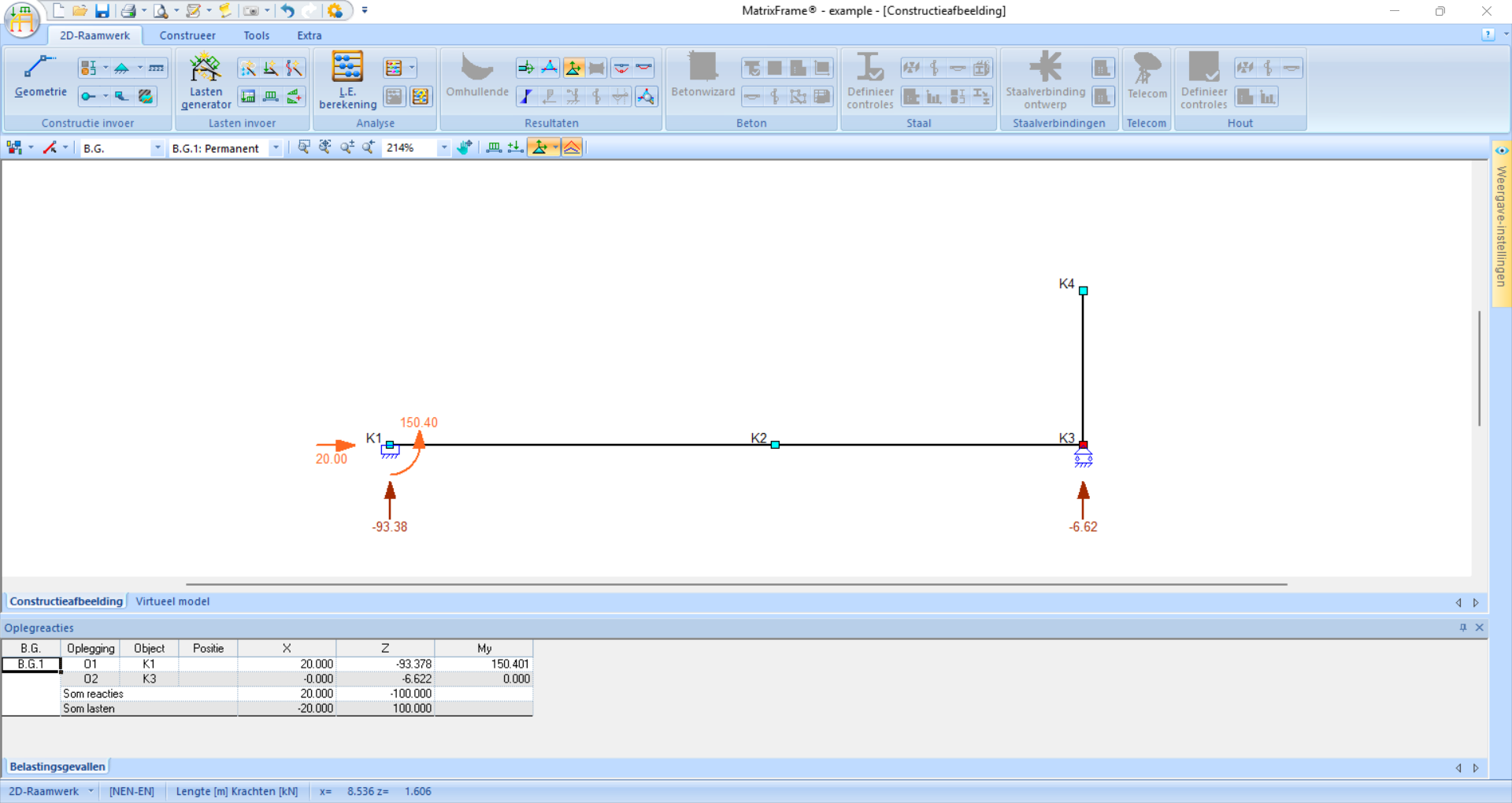This screenshot has height=803, width=1512.
Task: Switch to the Construeer ribbon tab
Action: pos(187,35)
